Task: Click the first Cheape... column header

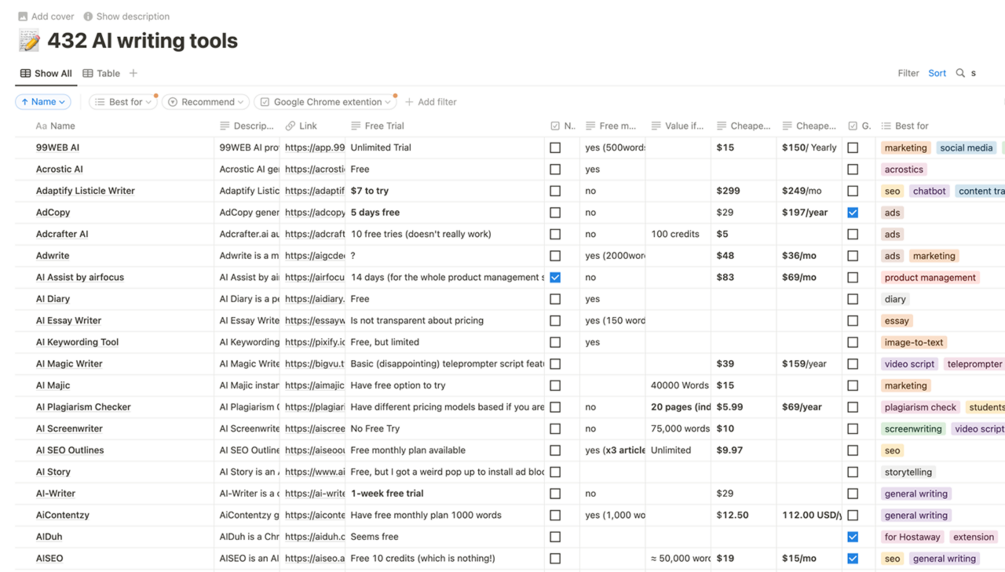Action: [743, 126]
